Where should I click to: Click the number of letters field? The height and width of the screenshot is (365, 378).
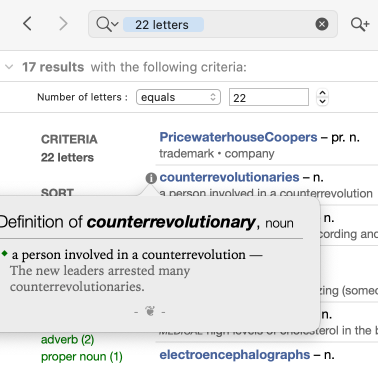coord(269,97)
